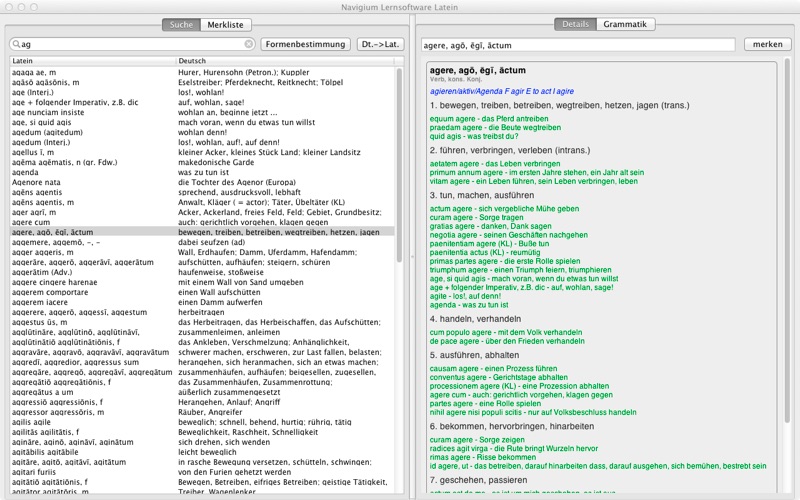Viewport: 800px width, 500px height.
Task: Open the Grammatik tab
Action: tap(625, 24)
